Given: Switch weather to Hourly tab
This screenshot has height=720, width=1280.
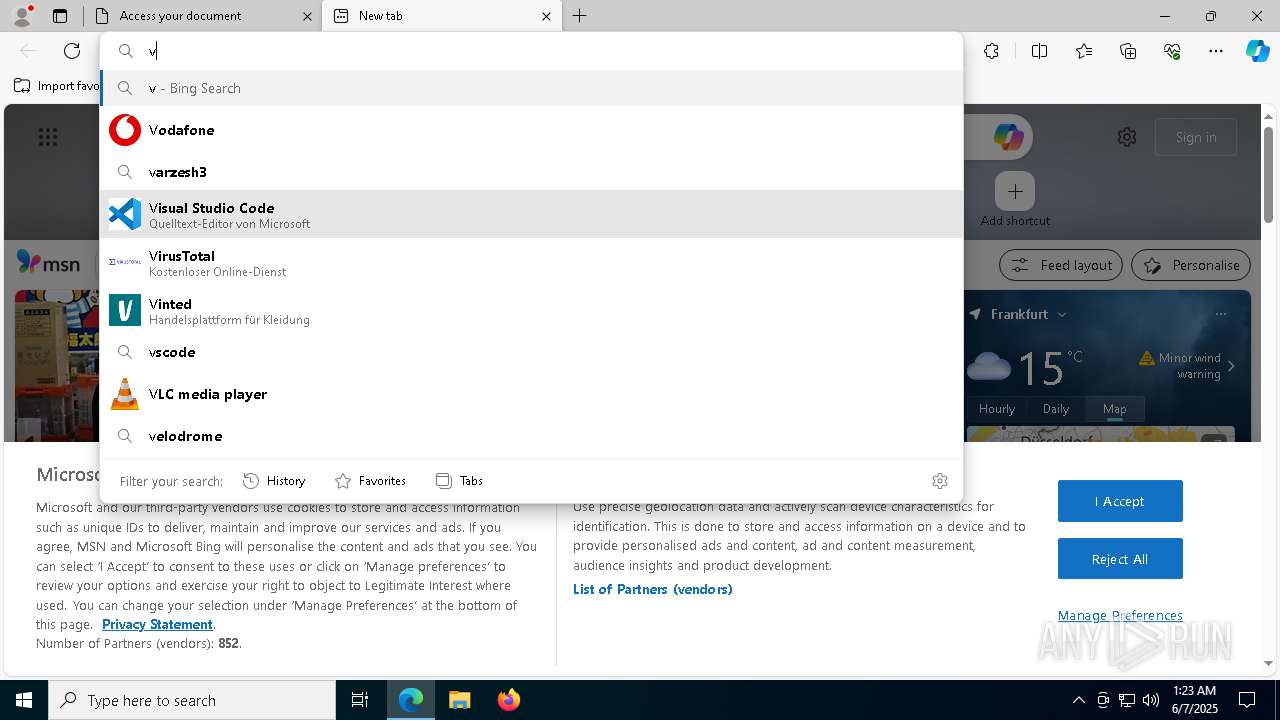Looking at the screenshot, I should (x=997, y=408).
